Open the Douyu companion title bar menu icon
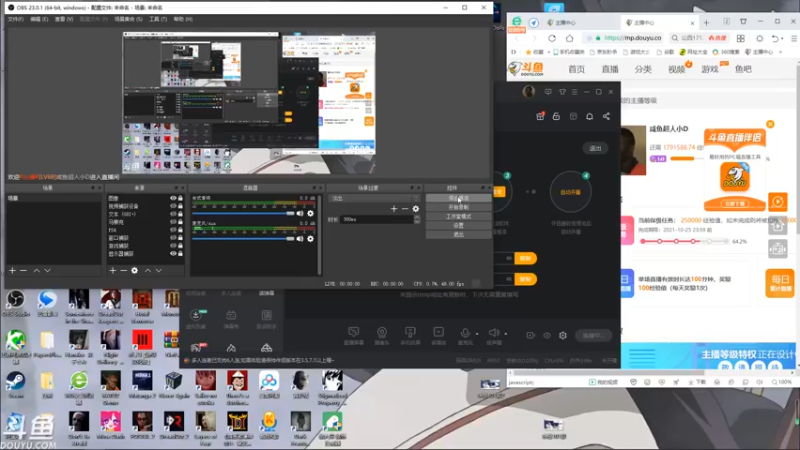The width and height of the screenshot is (800, 450). (574, 92)
